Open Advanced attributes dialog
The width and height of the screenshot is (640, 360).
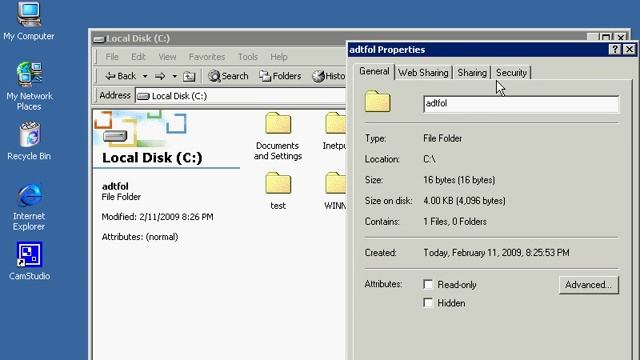tap(589, 284)
